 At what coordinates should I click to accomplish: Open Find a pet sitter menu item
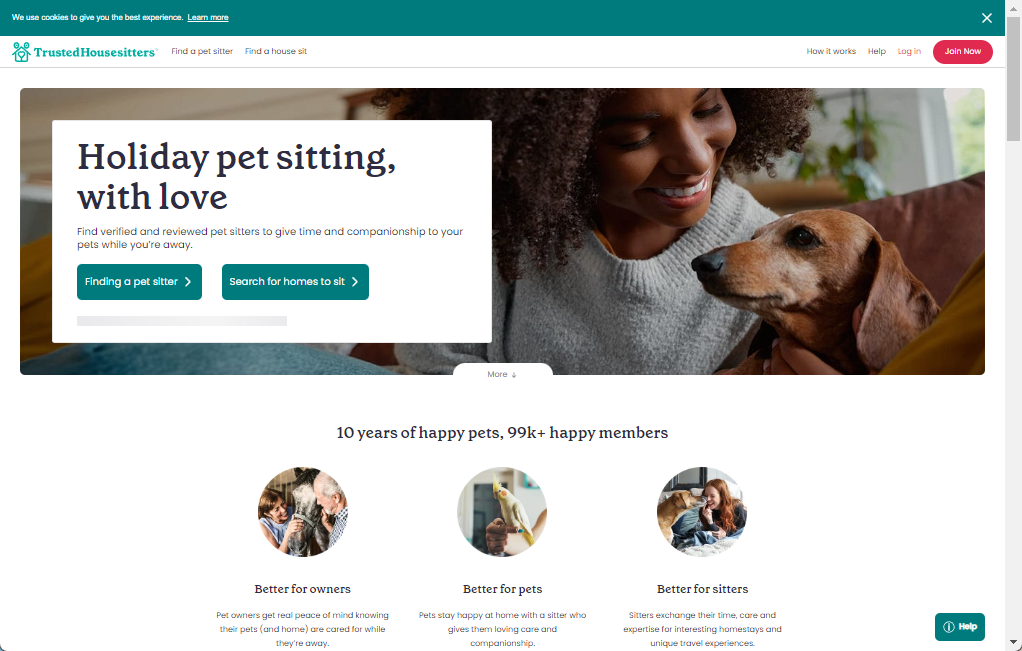tap(202, 51)
